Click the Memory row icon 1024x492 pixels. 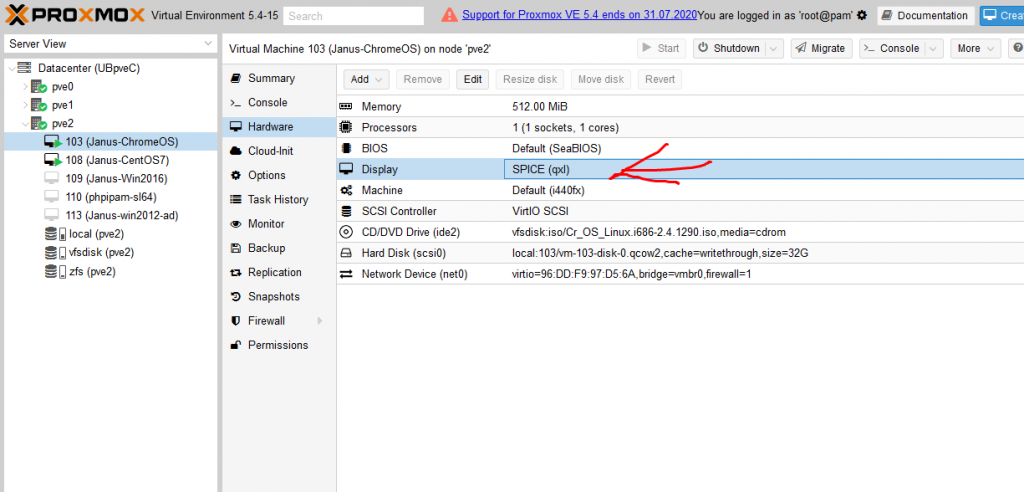coord(346,107)
